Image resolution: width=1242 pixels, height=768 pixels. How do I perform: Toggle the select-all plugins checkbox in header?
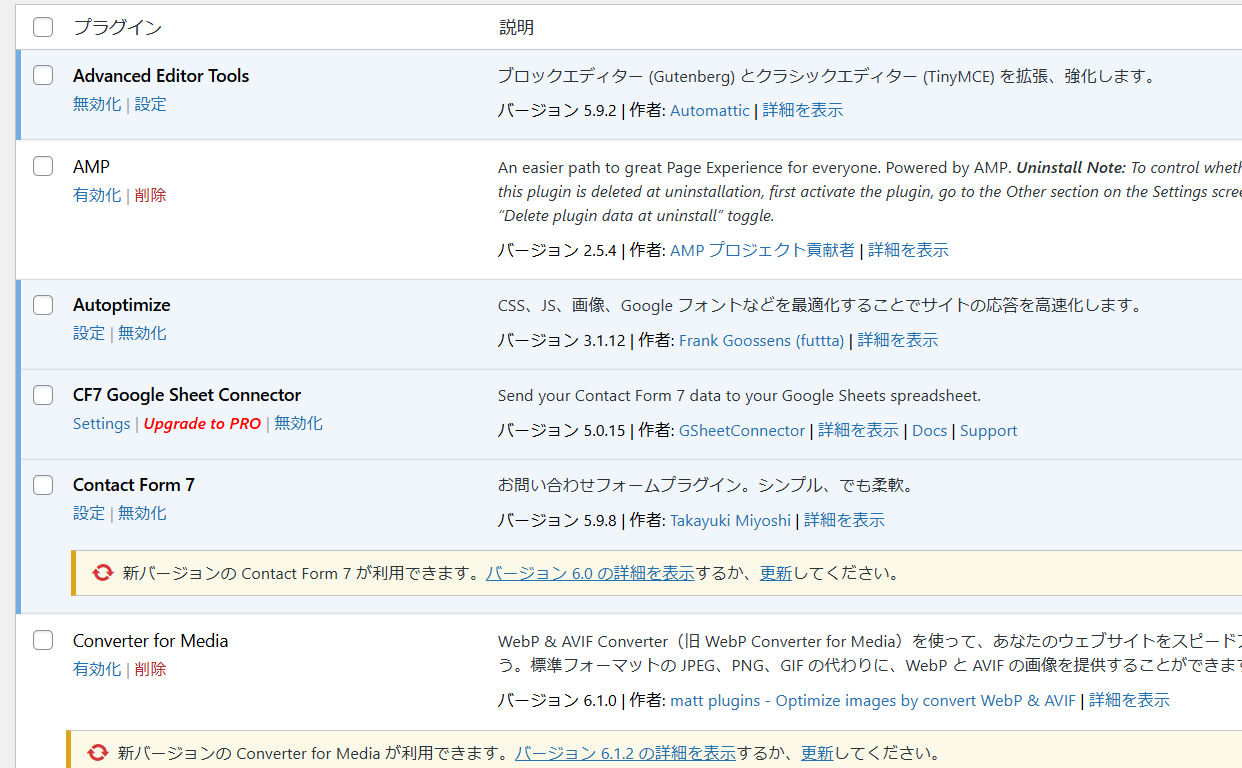point(43,27)
